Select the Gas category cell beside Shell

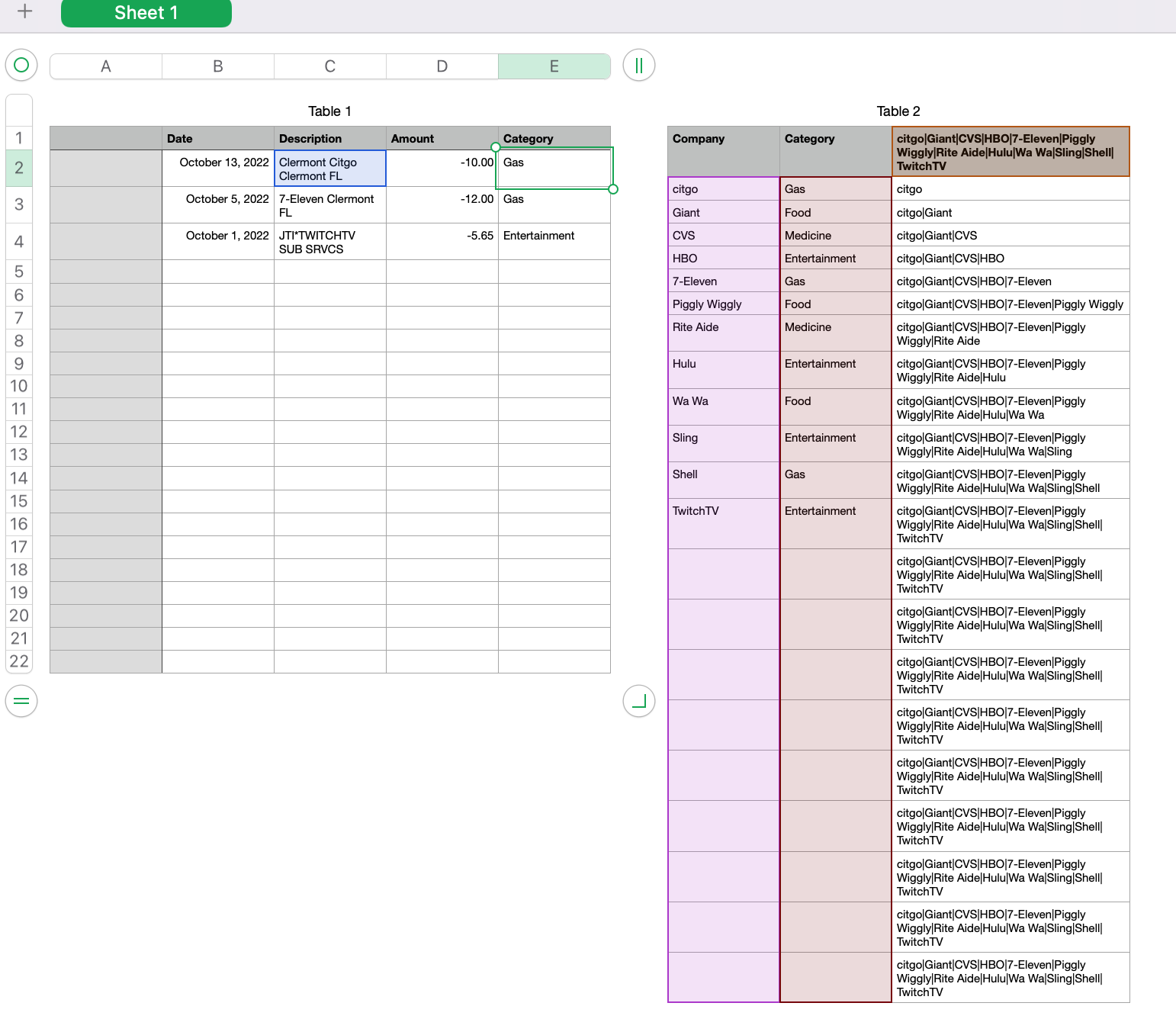click(836, 481)
